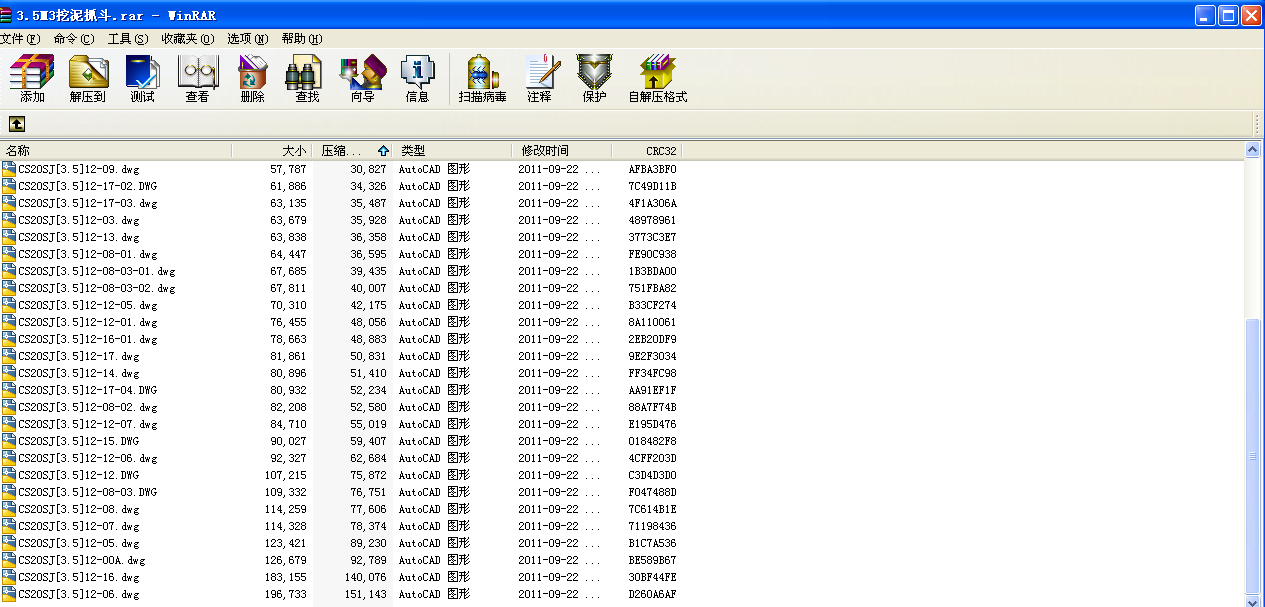The height and width of the screenshot is (607, 1265).
Task: Click CRC32 value D260A6AF
Action: point(652,594)
